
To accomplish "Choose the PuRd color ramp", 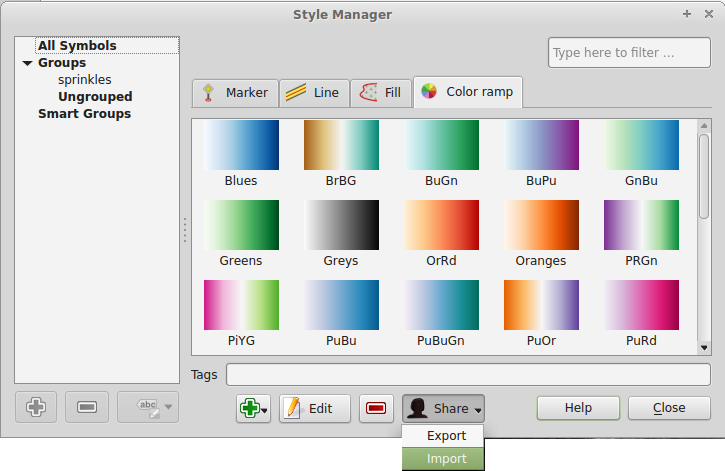I will pyautogui.click(x=641, y=305).
